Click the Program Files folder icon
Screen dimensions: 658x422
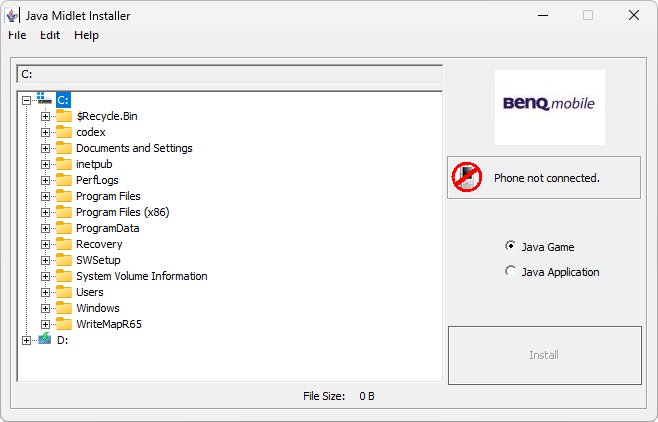coord(64,195)
